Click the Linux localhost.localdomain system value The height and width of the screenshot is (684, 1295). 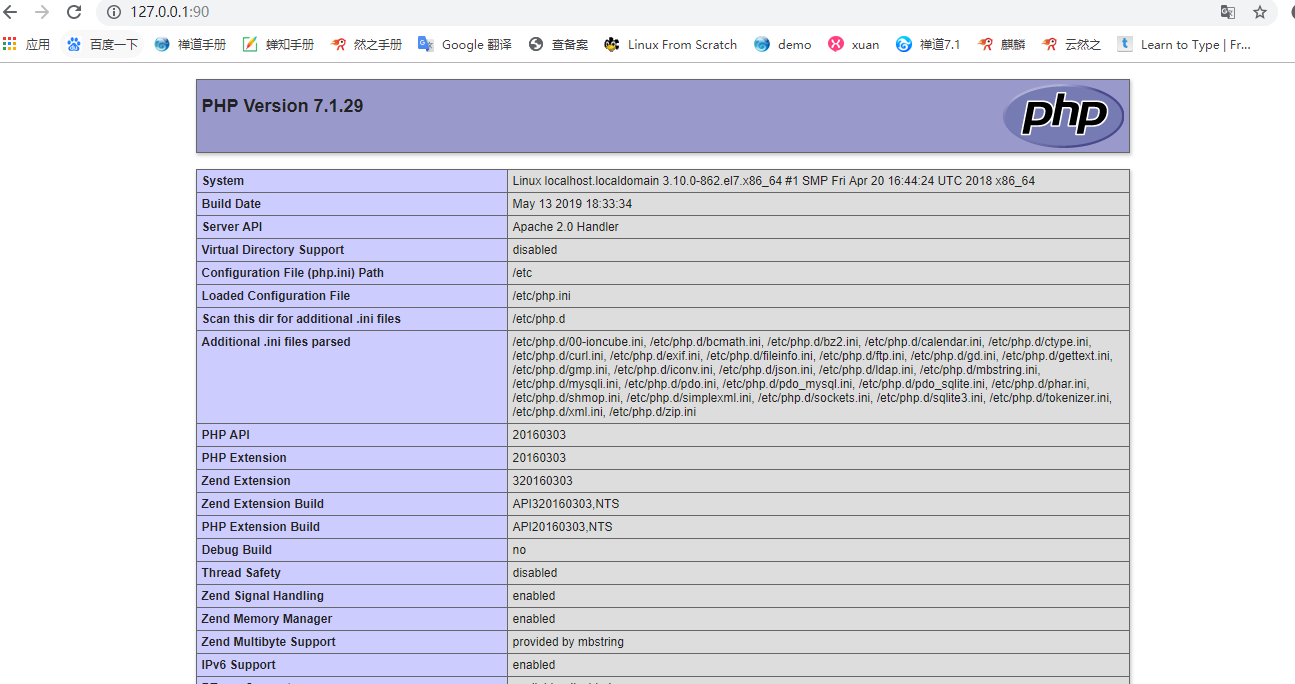tap(774, 181)
